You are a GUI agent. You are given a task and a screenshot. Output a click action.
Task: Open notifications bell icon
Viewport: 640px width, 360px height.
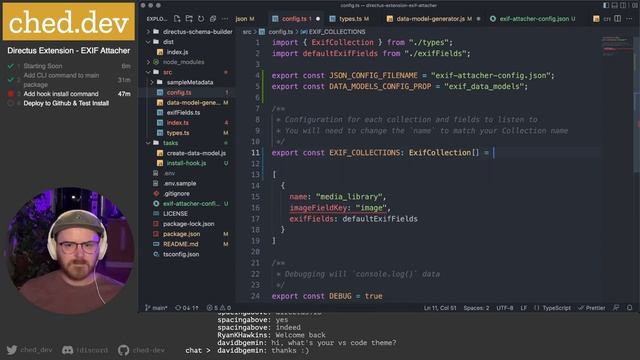pos(629,308)
